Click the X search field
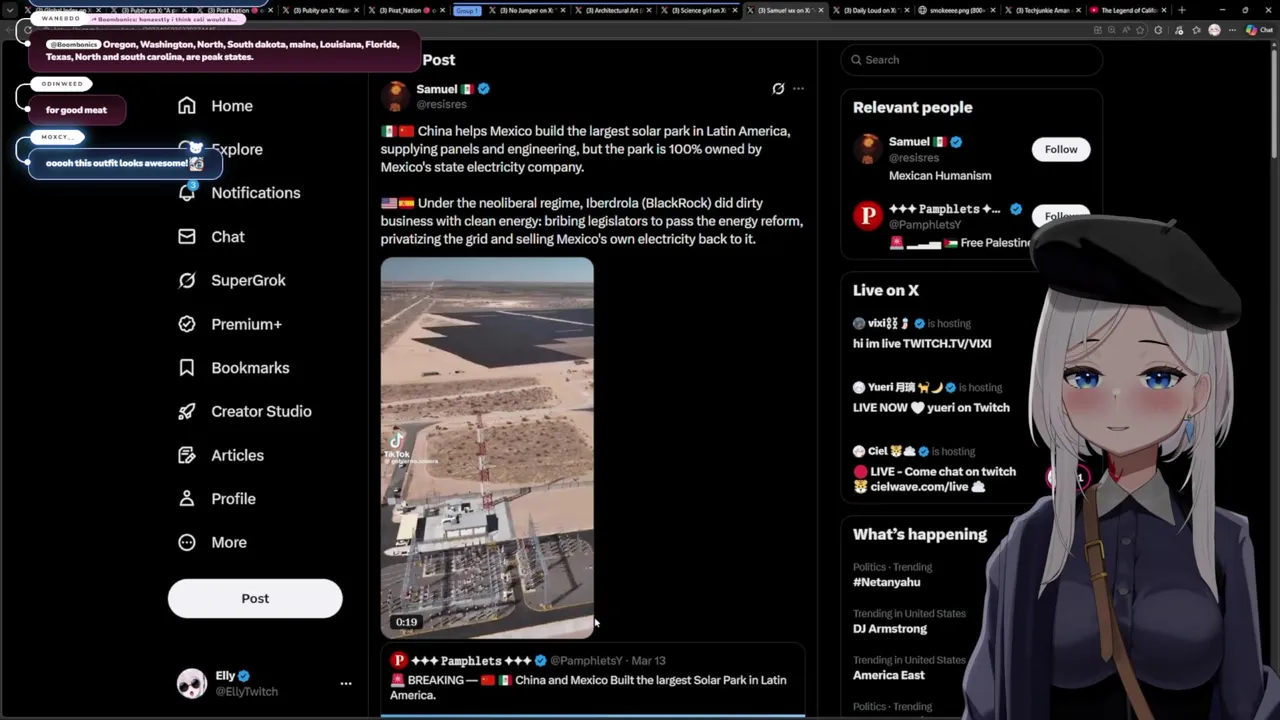This screenshot has height=720, width=1280. click(971, 60)
